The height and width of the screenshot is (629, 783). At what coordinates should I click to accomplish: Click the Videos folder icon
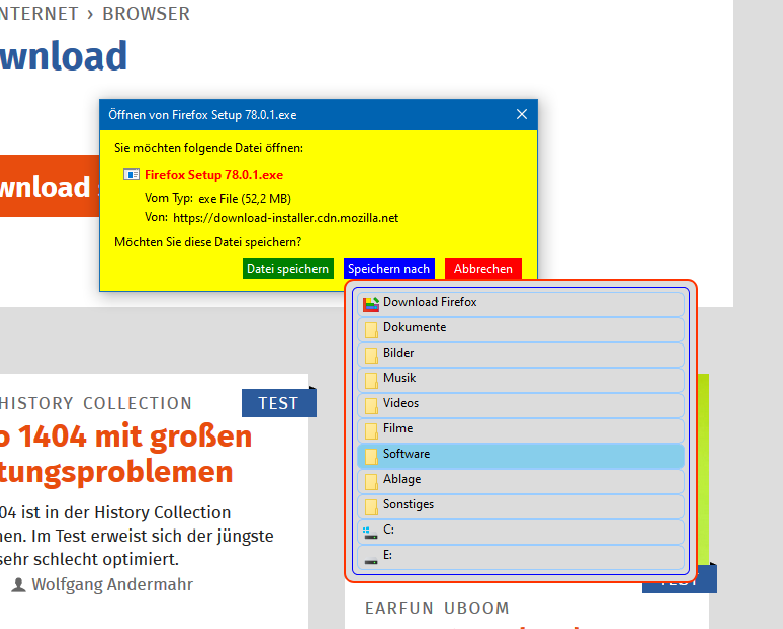coord(371,405)
